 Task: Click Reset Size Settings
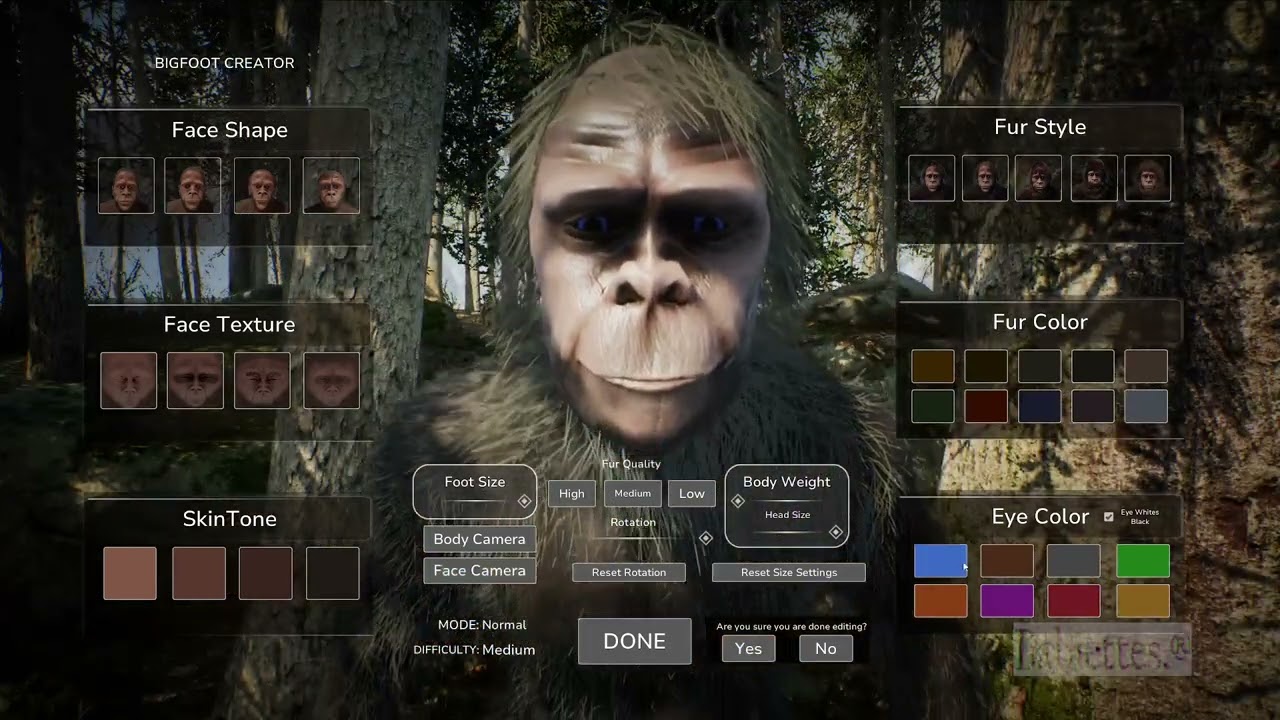point(789,572)
